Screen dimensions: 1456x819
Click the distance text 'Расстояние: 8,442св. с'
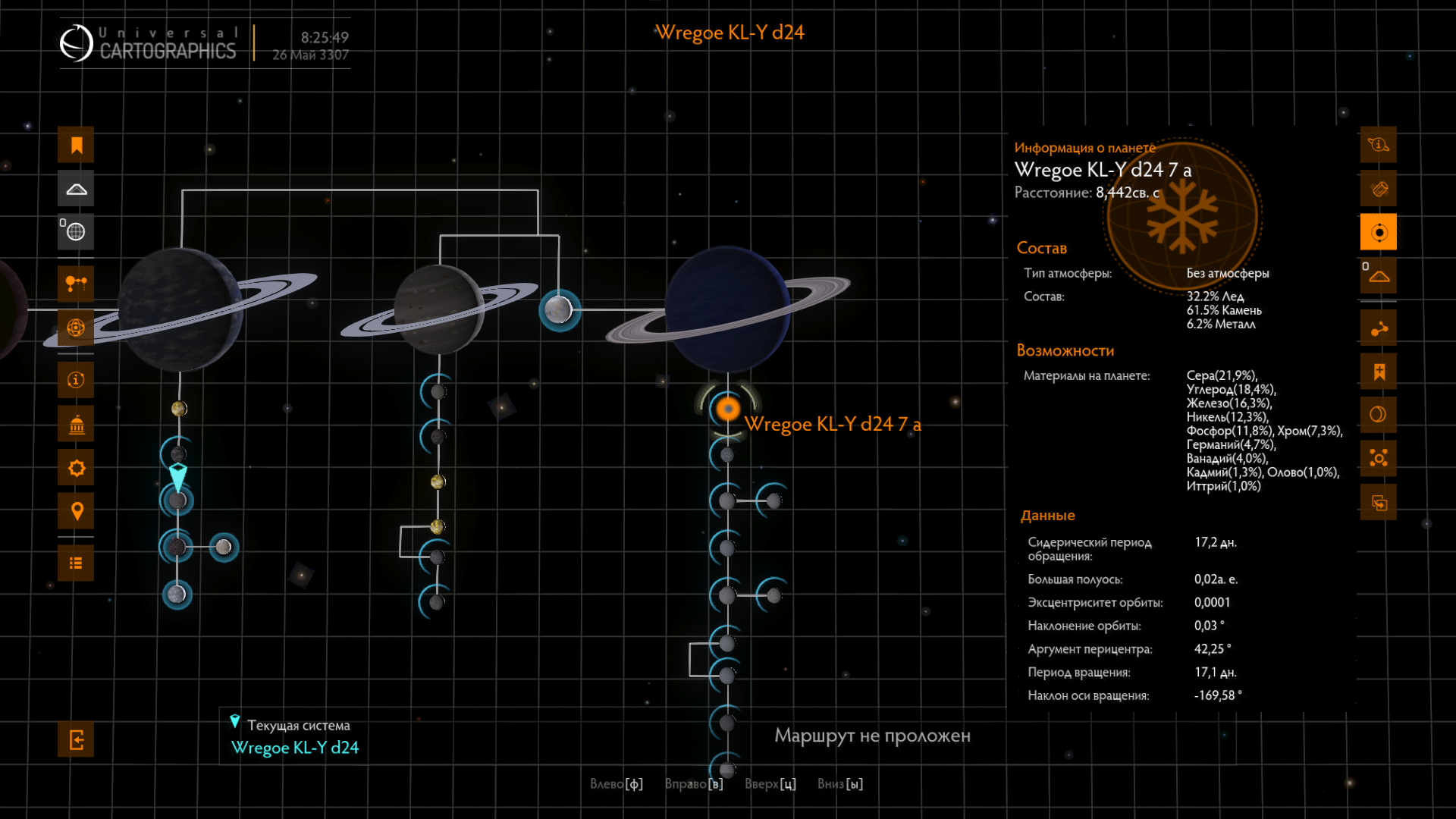point(1087,193)
